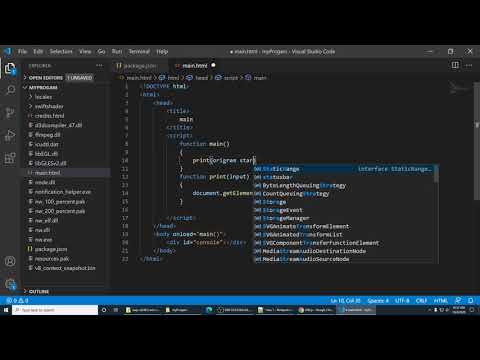Click the Spaces: 4 indentation setting
Image resolution: width=480 pixels, height=360 pixels.
[x=378, y=301]
